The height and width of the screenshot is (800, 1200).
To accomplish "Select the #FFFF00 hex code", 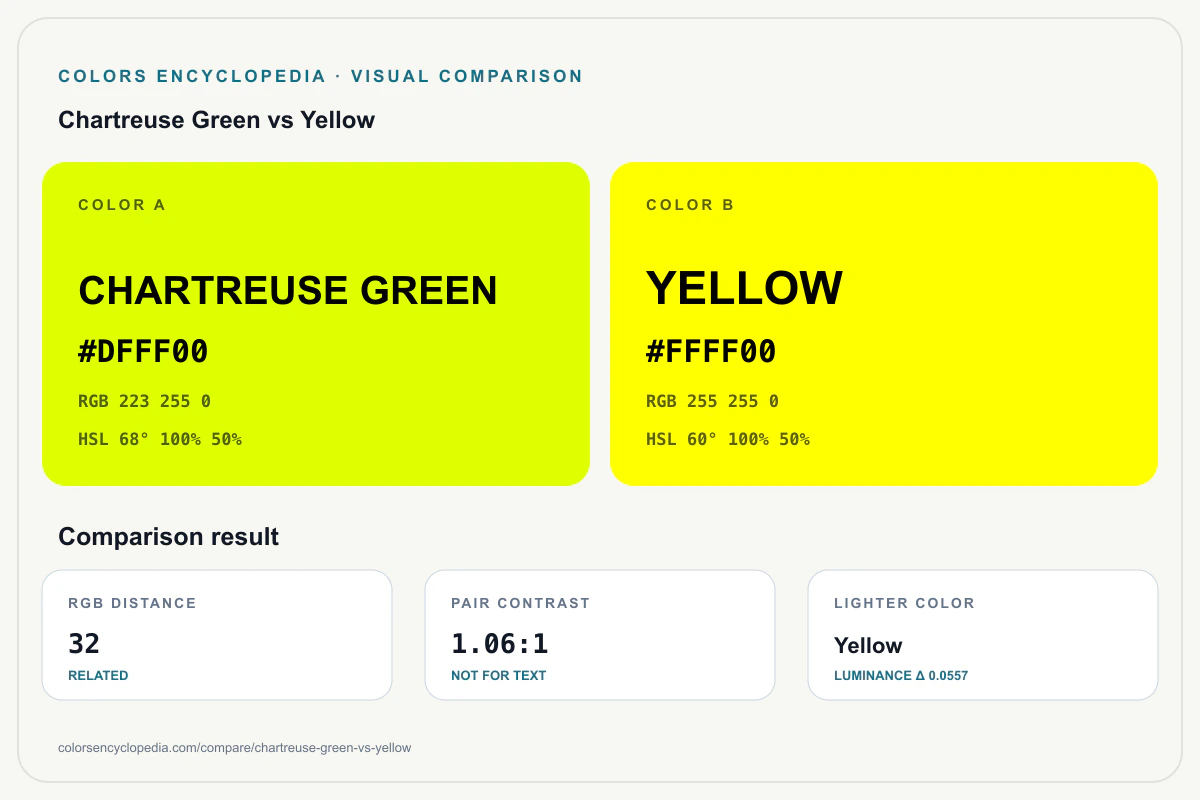I will [x=711, y=352].
